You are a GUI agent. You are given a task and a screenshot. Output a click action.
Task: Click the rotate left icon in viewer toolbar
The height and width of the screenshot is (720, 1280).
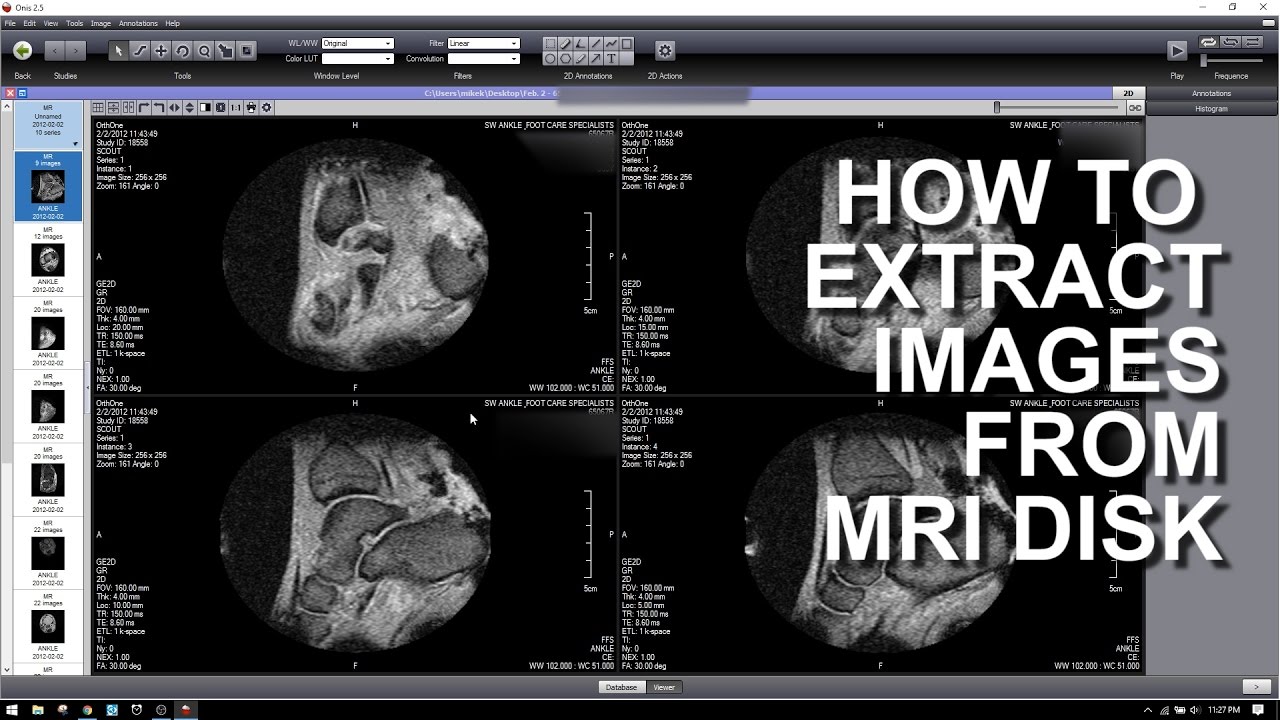click(159, 107)
